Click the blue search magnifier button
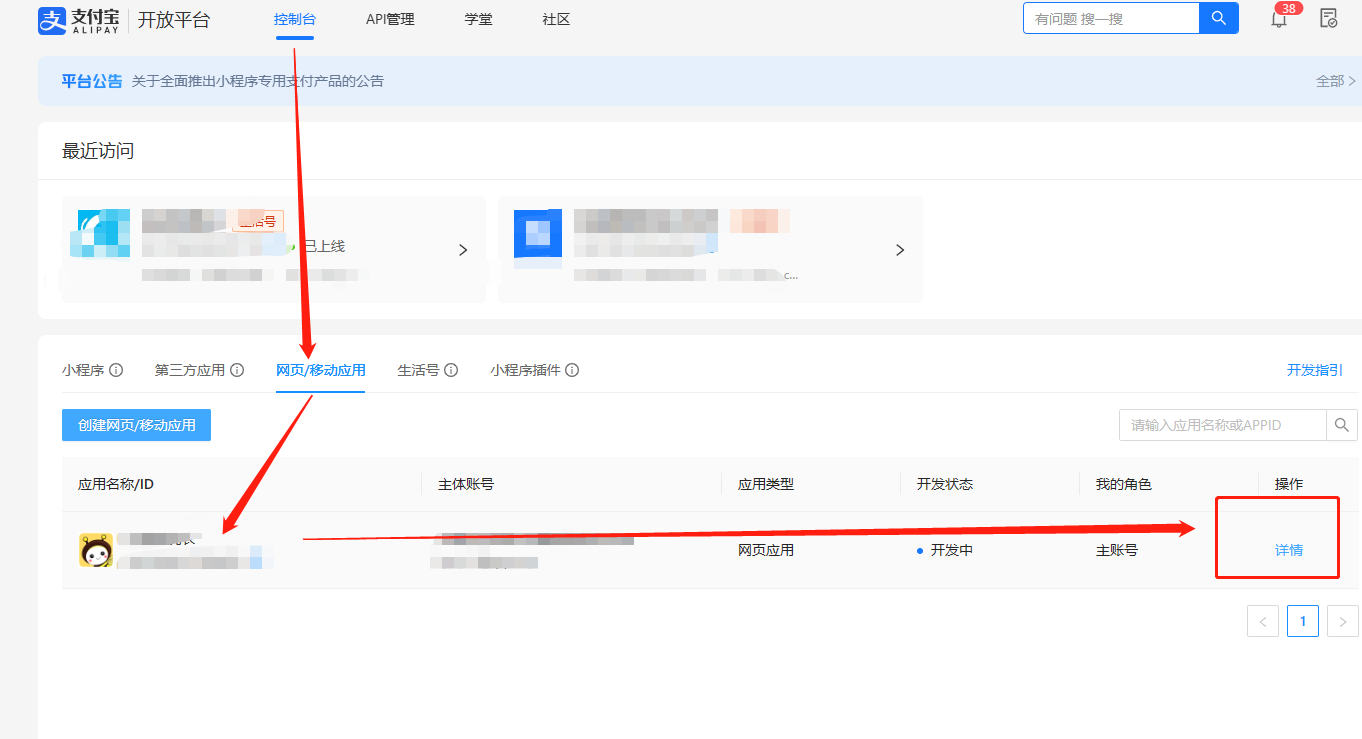Image resolution: width=1362 pixels, height=739 pixels. pyautogui.click(x=1218, y=18)
